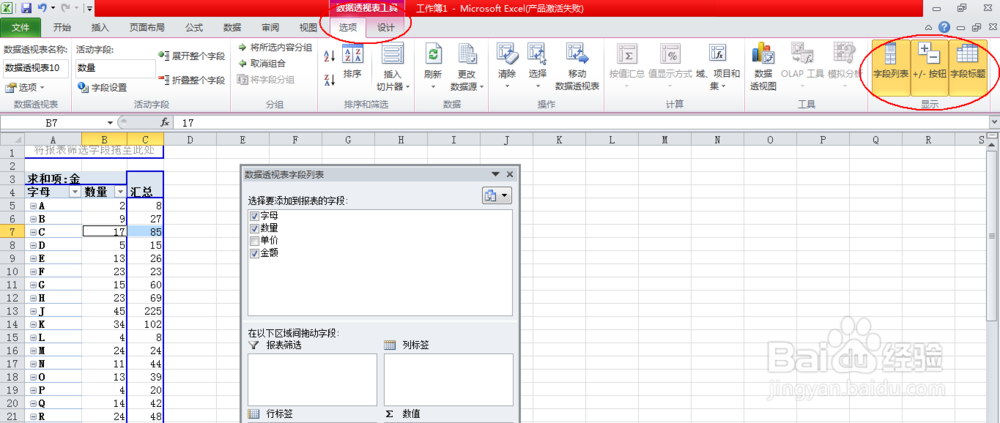Click cell value 102 in row K
Screen dimensions: 1000x423
click(x=145, y=324)
